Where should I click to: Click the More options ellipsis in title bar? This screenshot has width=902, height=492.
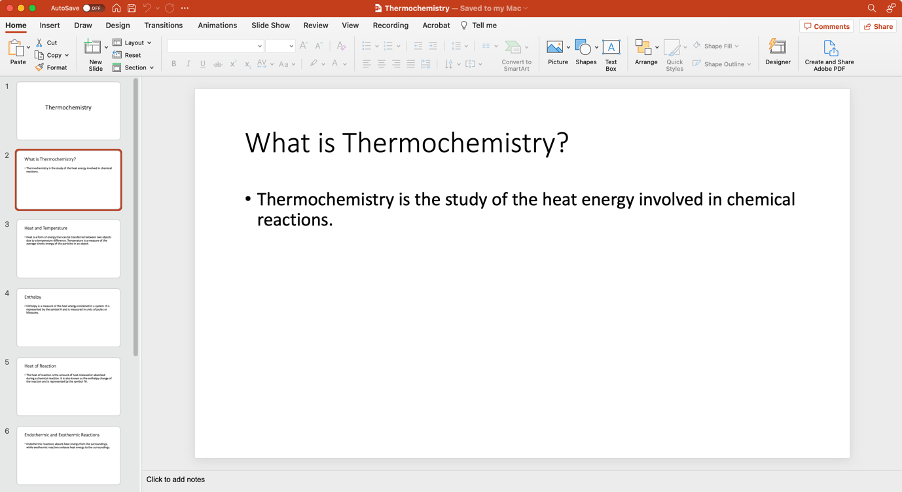(x=185, y=8)
